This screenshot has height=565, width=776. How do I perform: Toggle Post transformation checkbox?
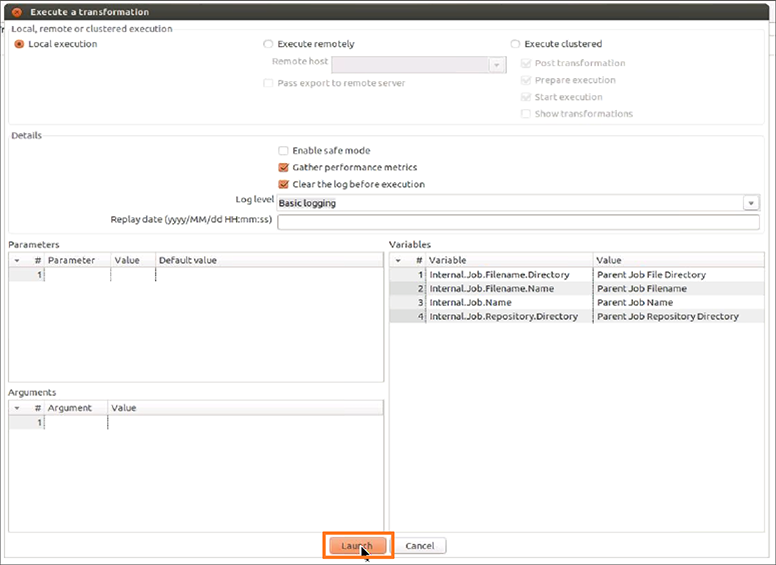point(526,63)
